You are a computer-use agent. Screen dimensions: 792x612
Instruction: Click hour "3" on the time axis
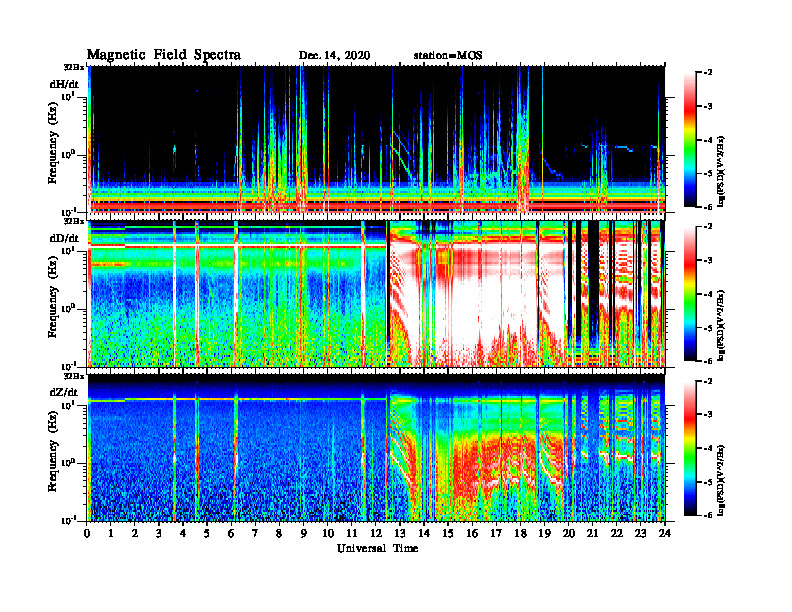(159, 533)
